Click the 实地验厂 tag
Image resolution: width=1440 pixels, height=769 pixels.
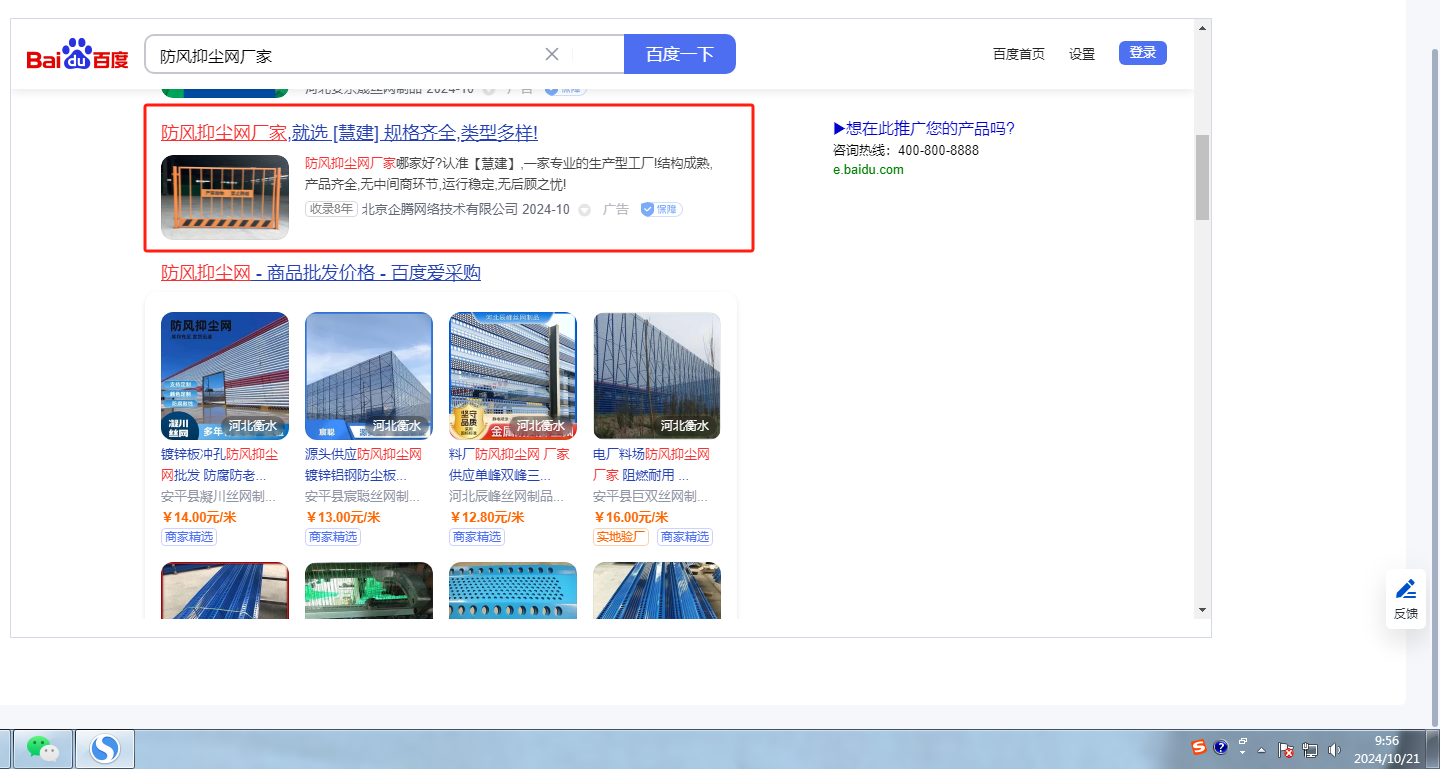click(621, 537)
